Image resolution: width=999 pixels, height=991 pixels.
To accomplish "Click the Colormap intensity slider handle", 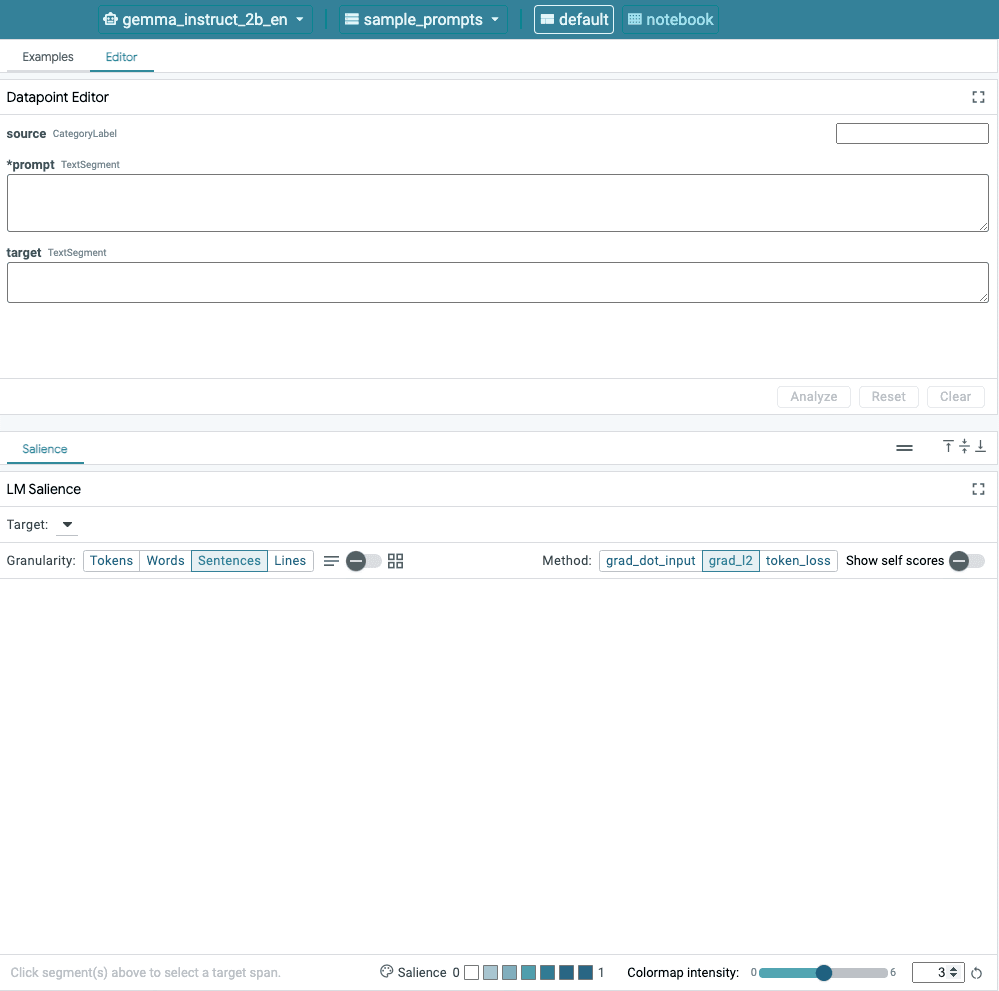I will click(824, 973).
